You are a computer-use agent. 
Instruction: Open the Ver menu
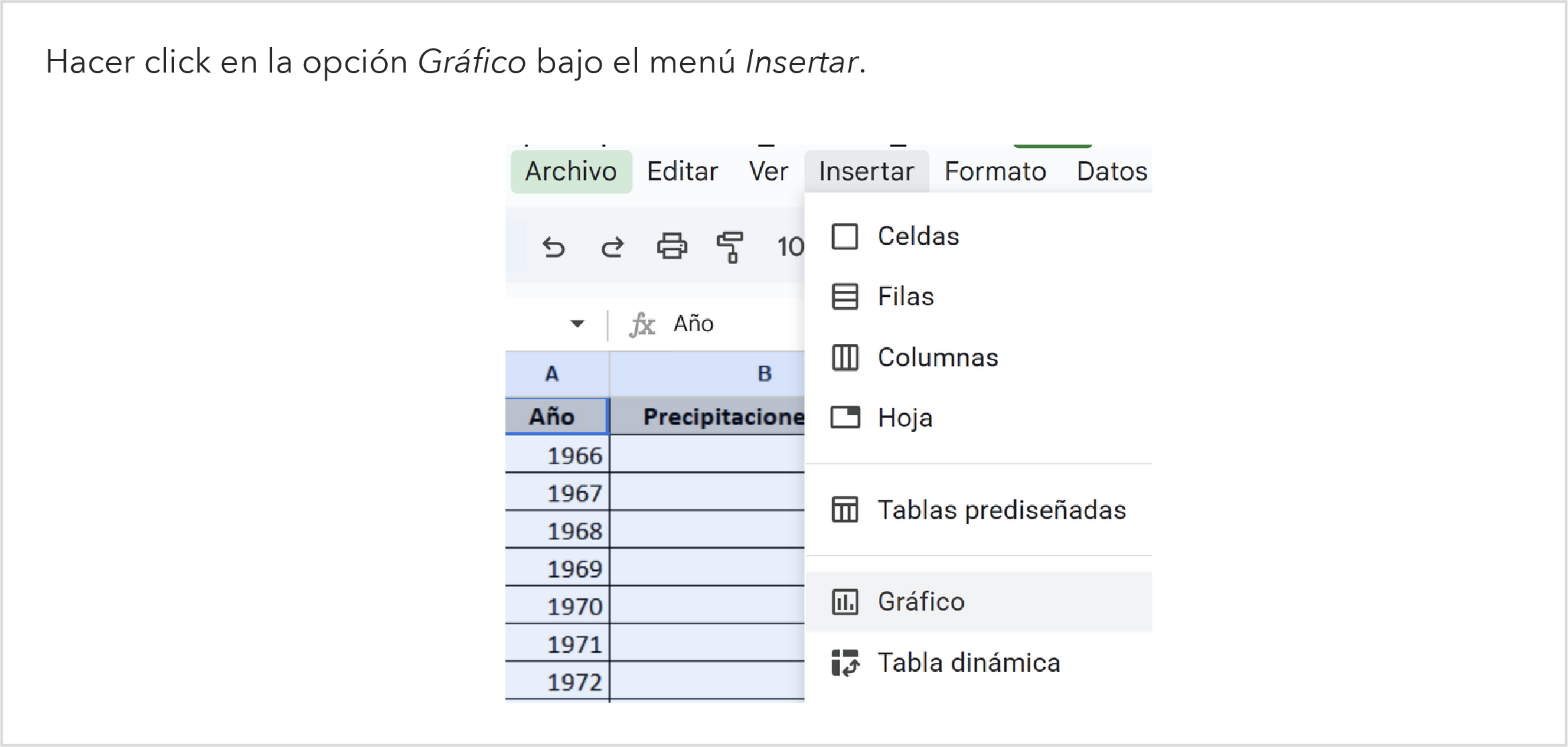point(768,172)
